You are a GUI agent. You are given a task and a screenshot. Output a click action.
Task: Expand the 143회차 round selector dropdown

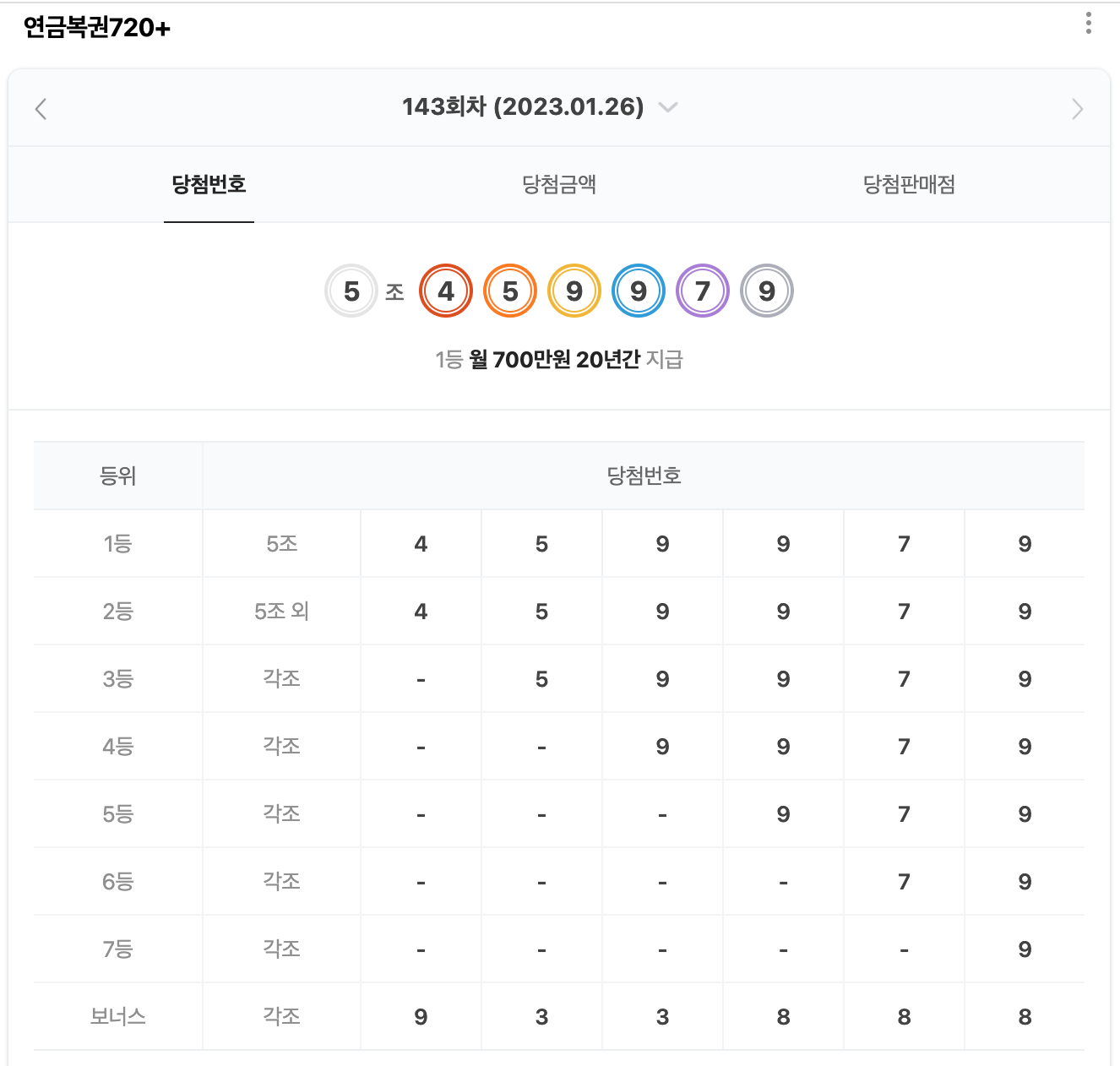click(x=668, y=107)
